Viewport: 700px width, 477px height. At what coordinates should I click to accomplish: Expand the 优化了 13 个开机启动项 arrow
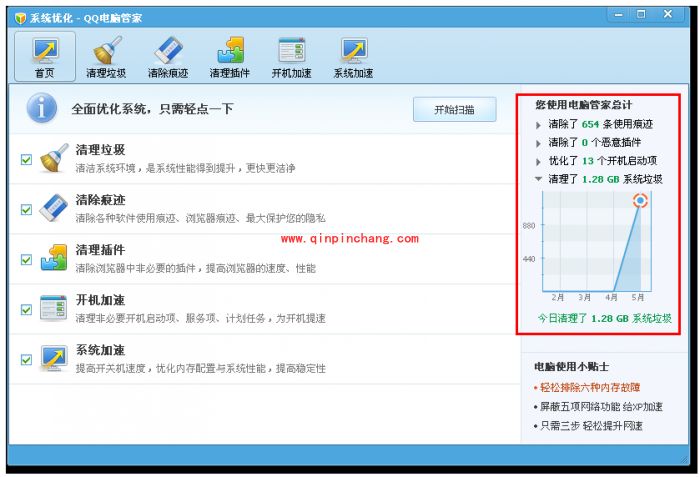[x=538, y=162]
